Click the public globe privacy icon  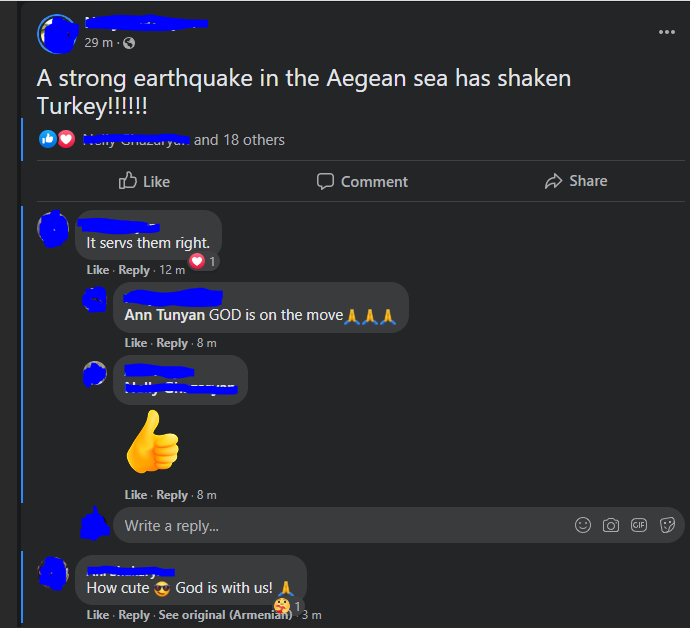pos(129,43)
